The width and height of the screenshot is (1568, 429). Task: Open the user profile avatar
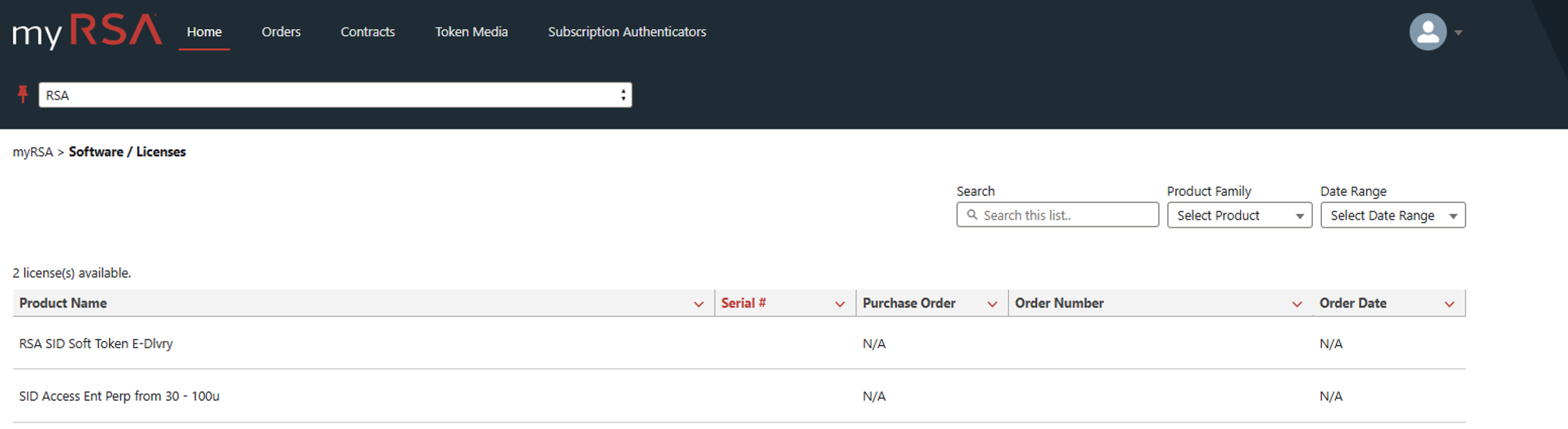pos(1428,32)
